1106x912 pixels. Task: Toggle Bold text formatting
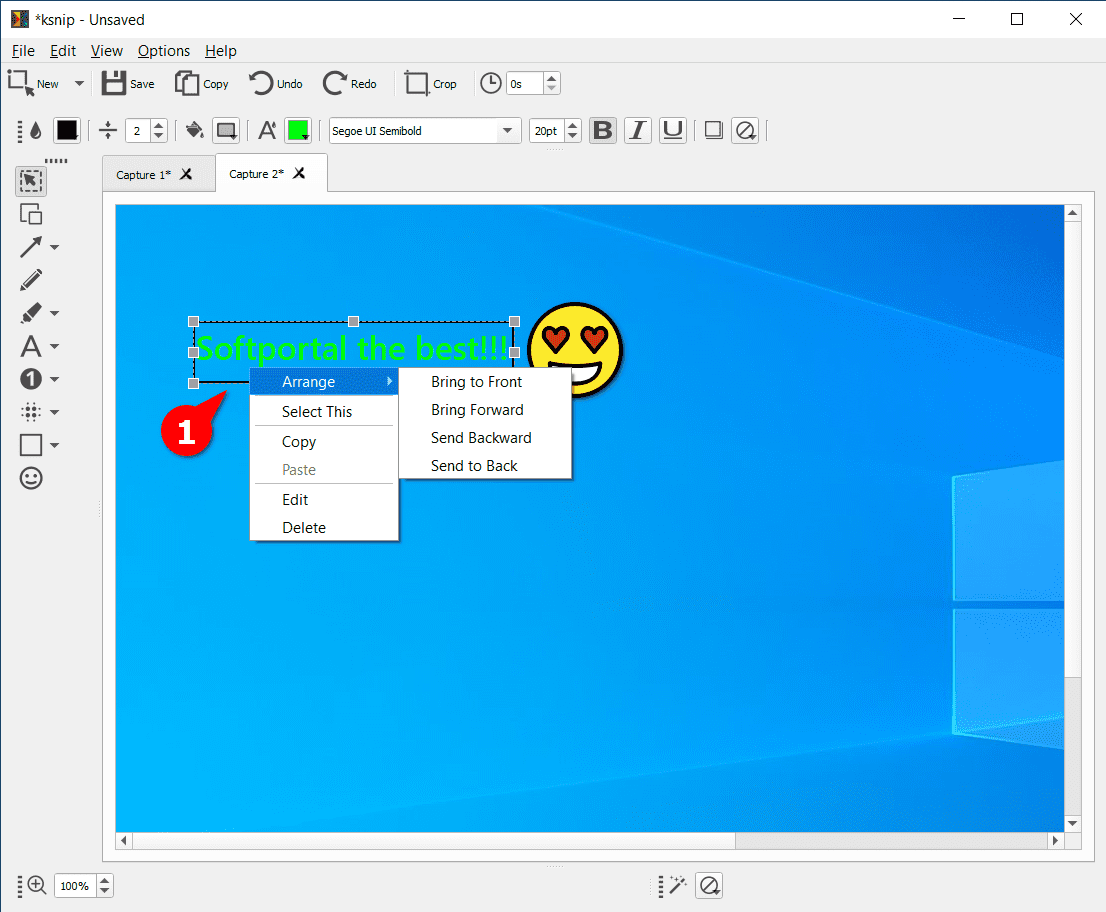pos(603,131)
